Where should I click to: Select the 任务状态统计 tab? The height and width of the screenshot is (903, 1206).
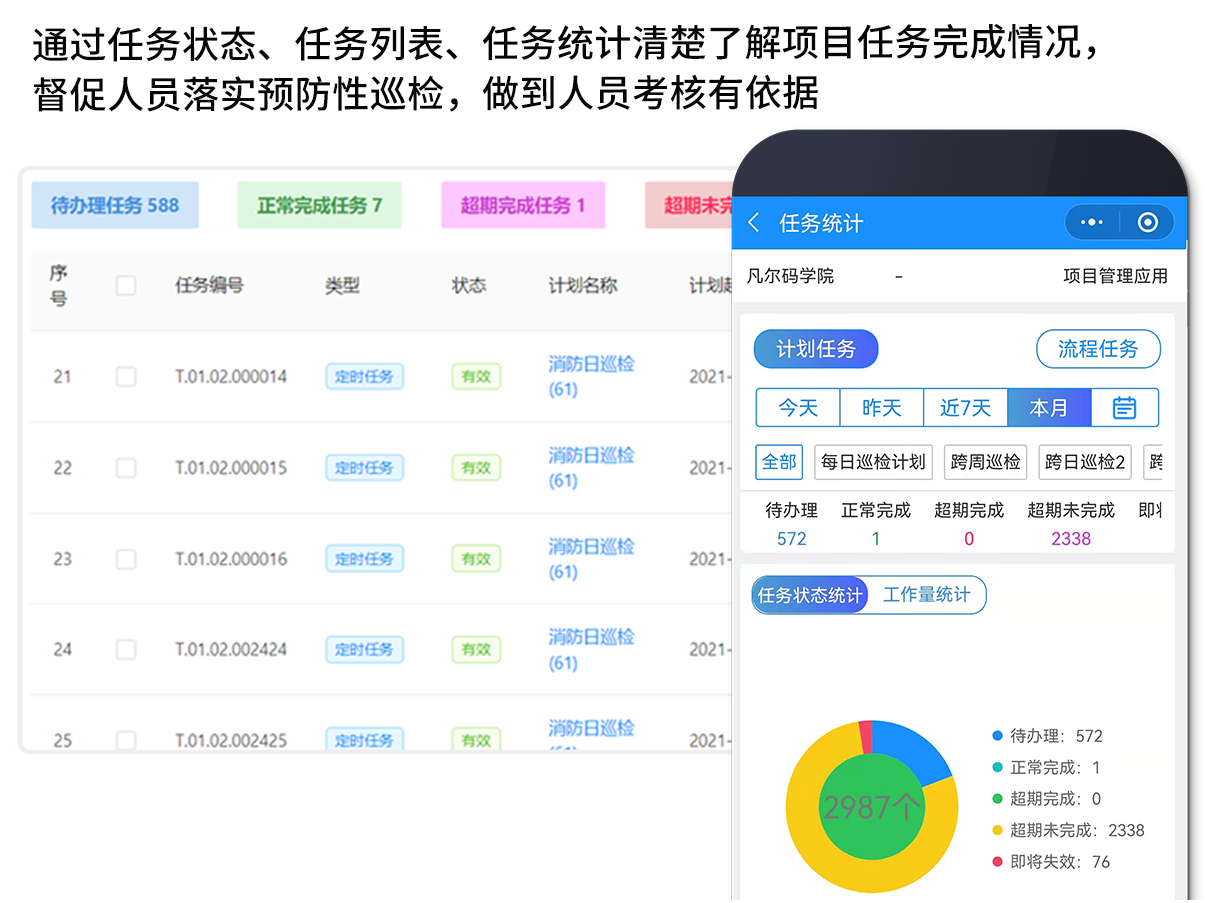(810, 595)
